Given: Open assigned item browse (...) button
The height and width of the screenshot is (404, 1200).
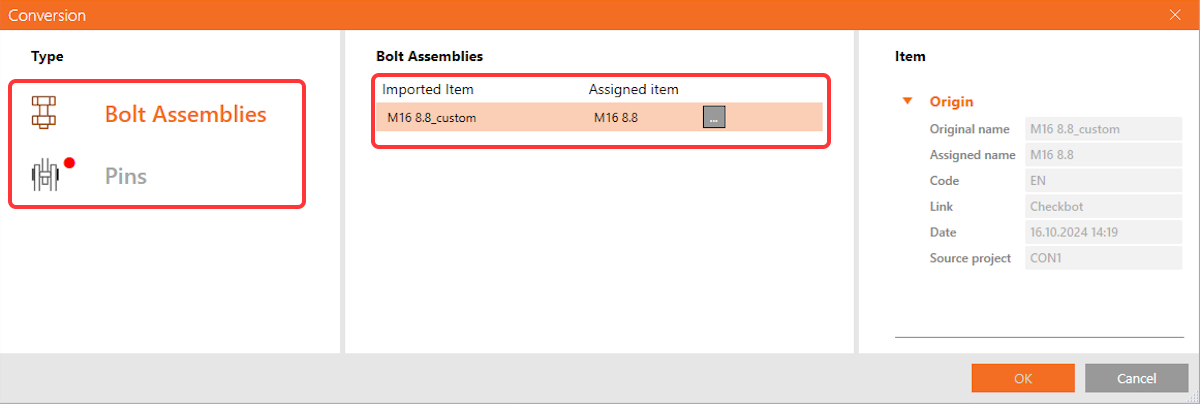Looking at the screenshot, I should (x=713, y=117).
